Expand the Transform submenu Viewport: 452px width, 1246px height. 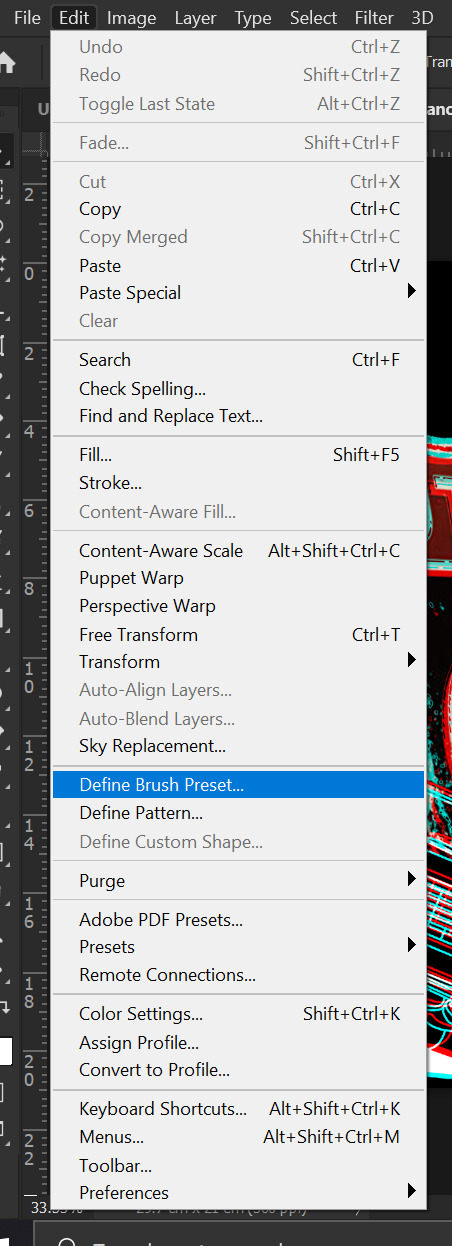238,662
